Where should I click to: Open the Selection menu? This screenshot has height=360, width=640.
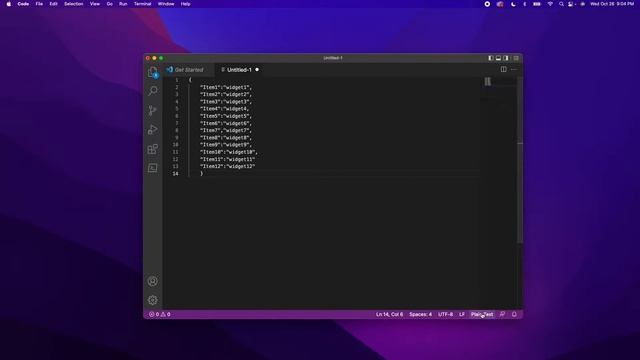(73, 4)
